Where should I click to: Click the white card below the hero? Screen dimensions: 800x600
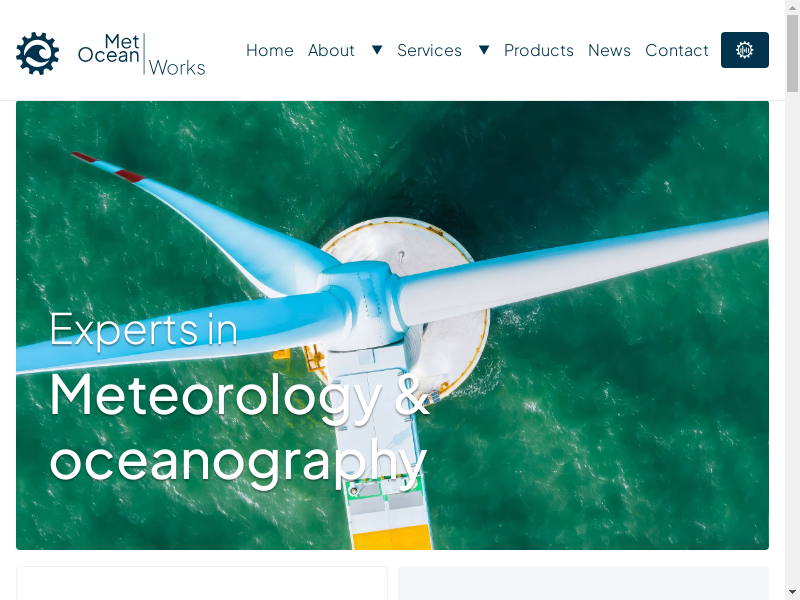coord(202,583)
